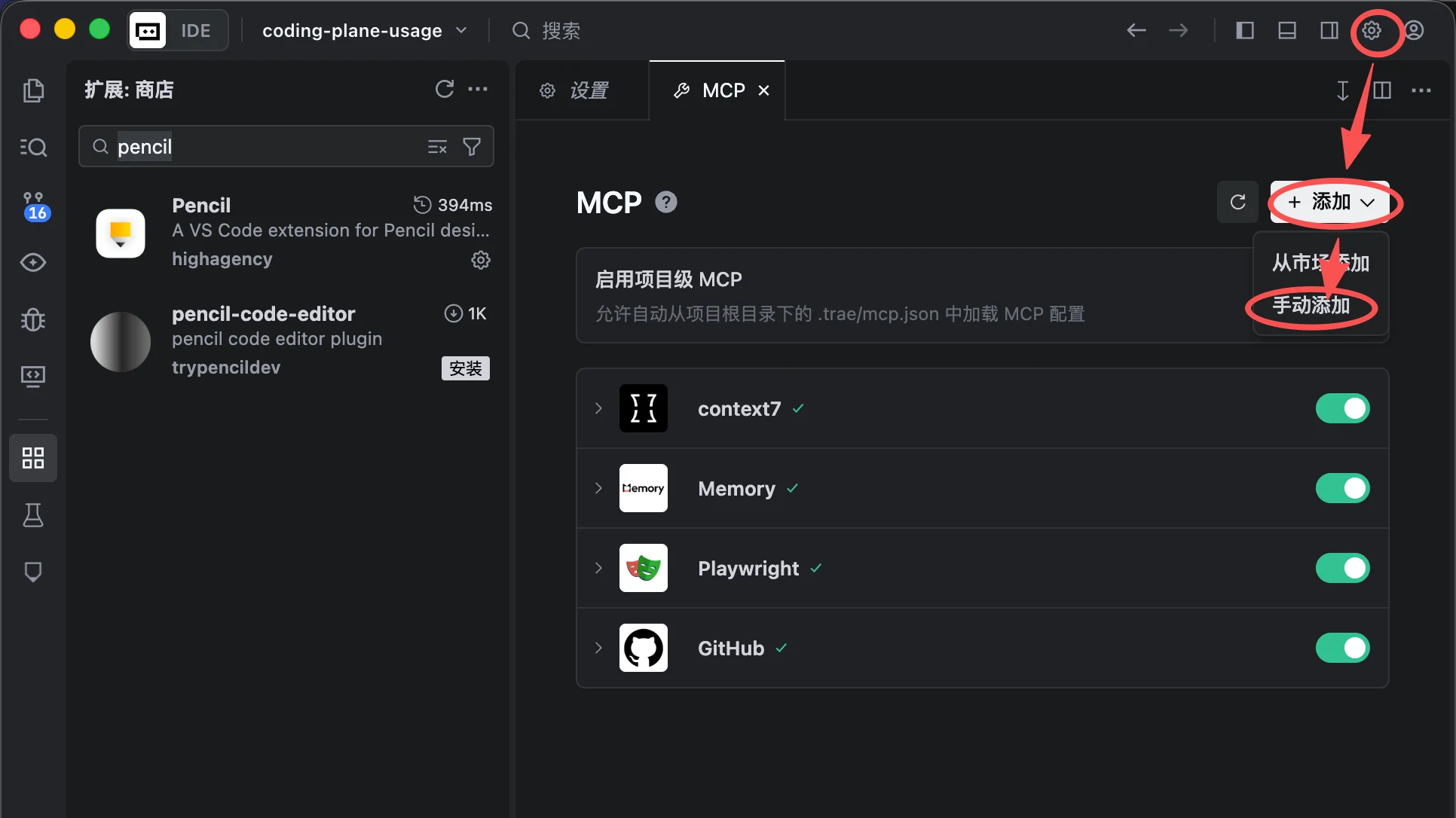This screenshot has height=818, width=1456.
Task: Expand the Playwright MCP server entry
Action: (598, 568)
